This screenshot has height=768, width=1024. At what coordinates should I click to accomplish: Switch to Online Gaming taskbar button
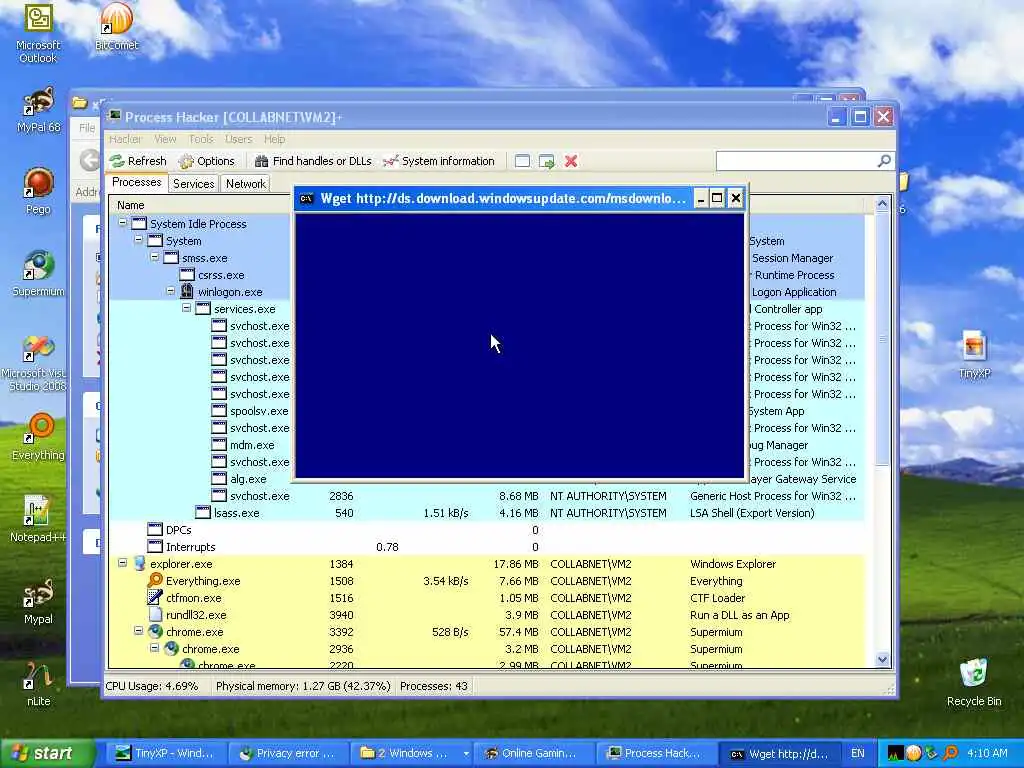[533, 754]
